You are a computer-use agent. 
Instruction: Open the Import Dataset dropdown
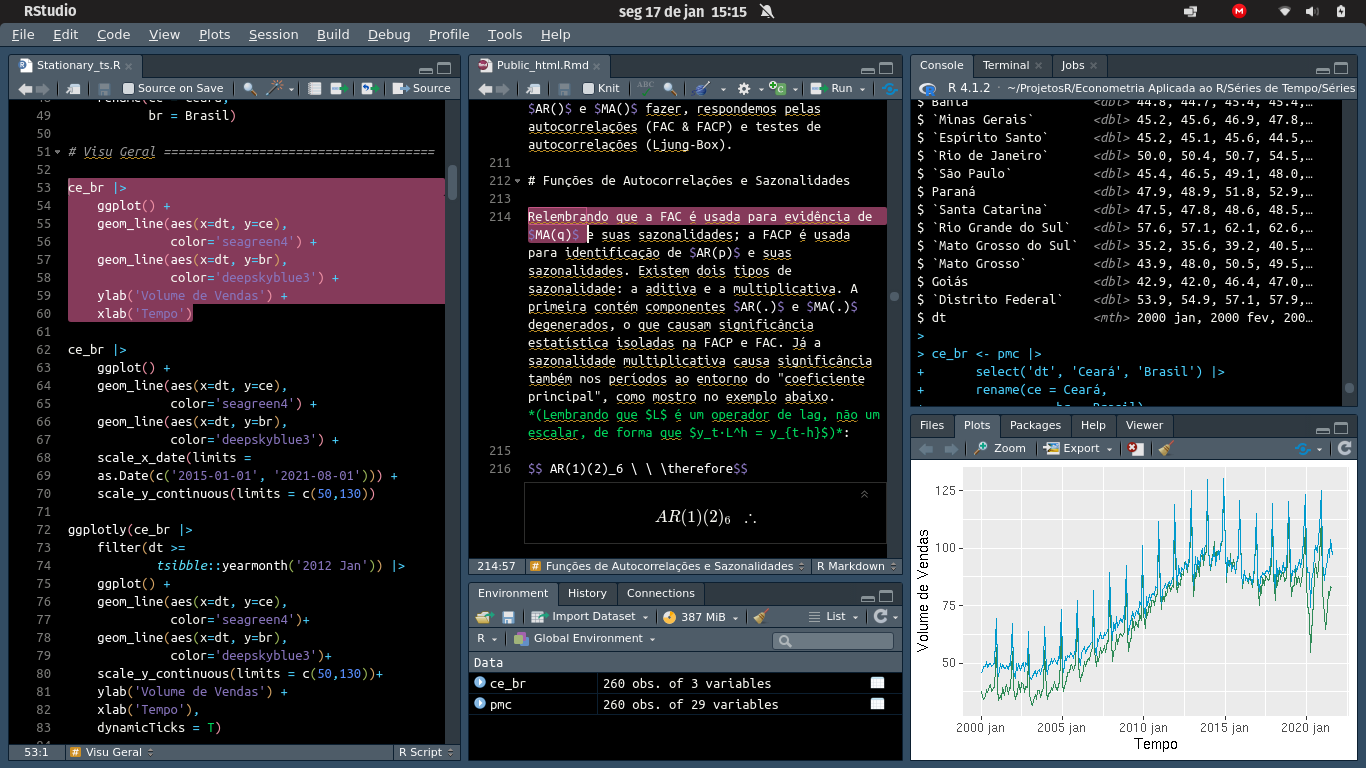click(590, 617)
